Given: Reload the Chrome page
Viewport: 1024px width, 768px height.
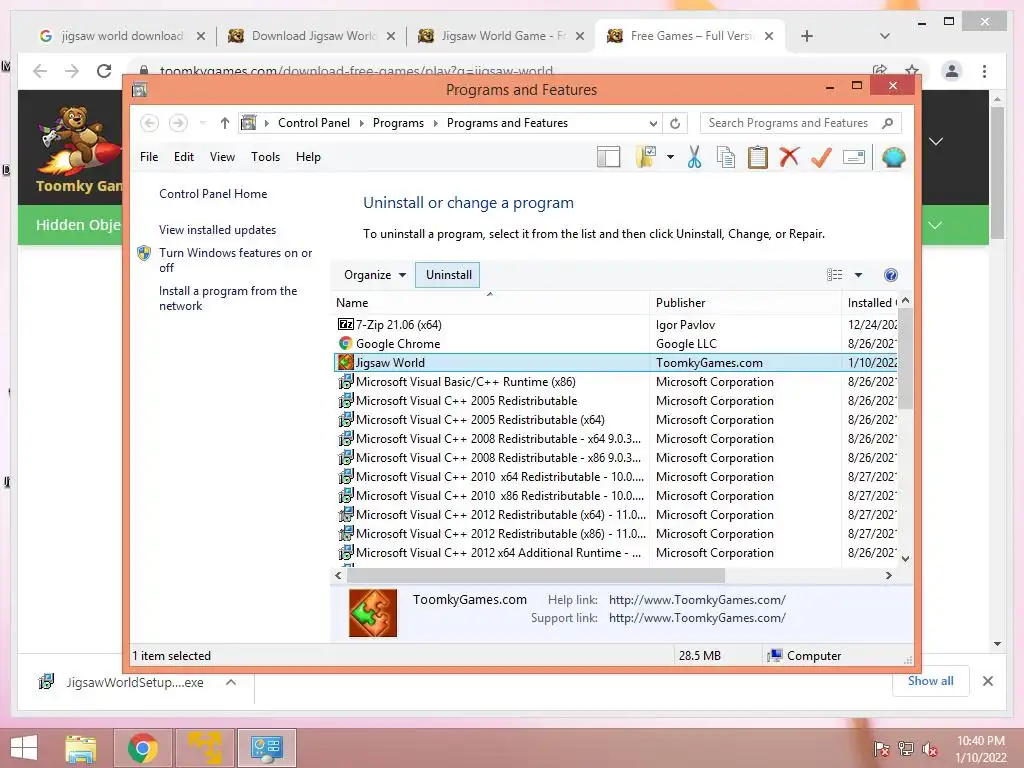Looking at the screenshot, I should 104,71.
